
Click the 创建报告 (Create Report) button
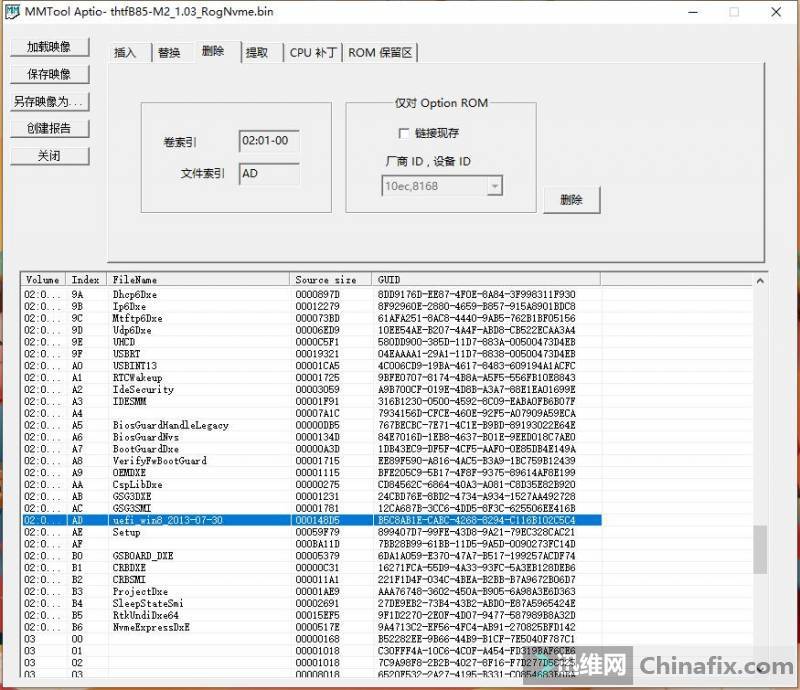tap(49, 129)
